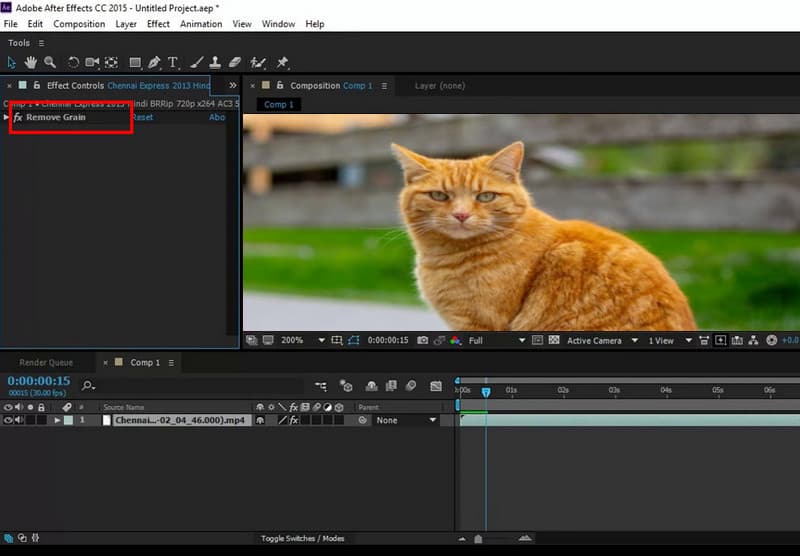Click the blue timeline timecode 0:00:00:15
The width and height of the screenshot is (800, 556).
pos(39,381)
